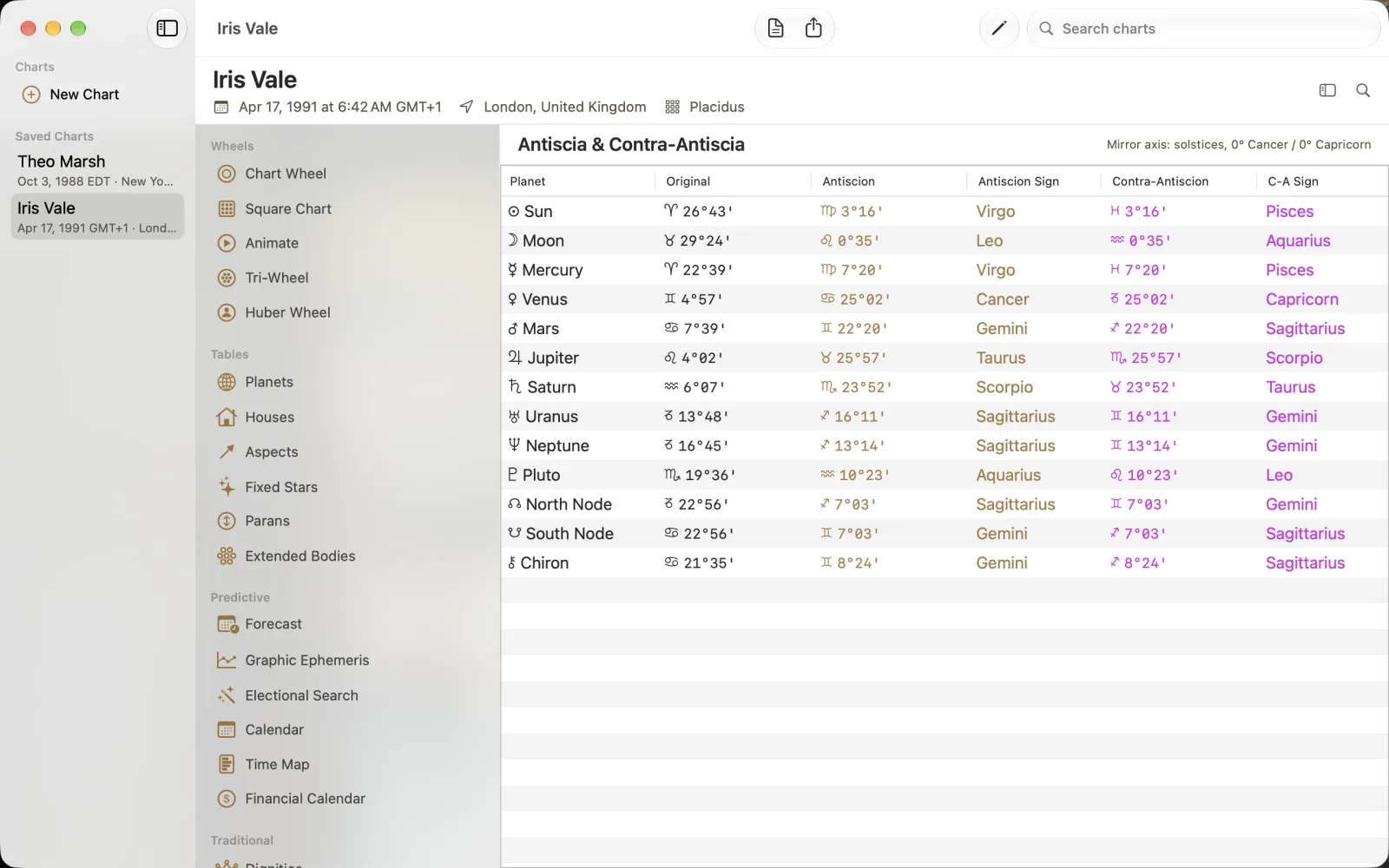The image size is (1389, 868).
Task: Click the London, United Kingdom location
Action: (x=564, y=107)
